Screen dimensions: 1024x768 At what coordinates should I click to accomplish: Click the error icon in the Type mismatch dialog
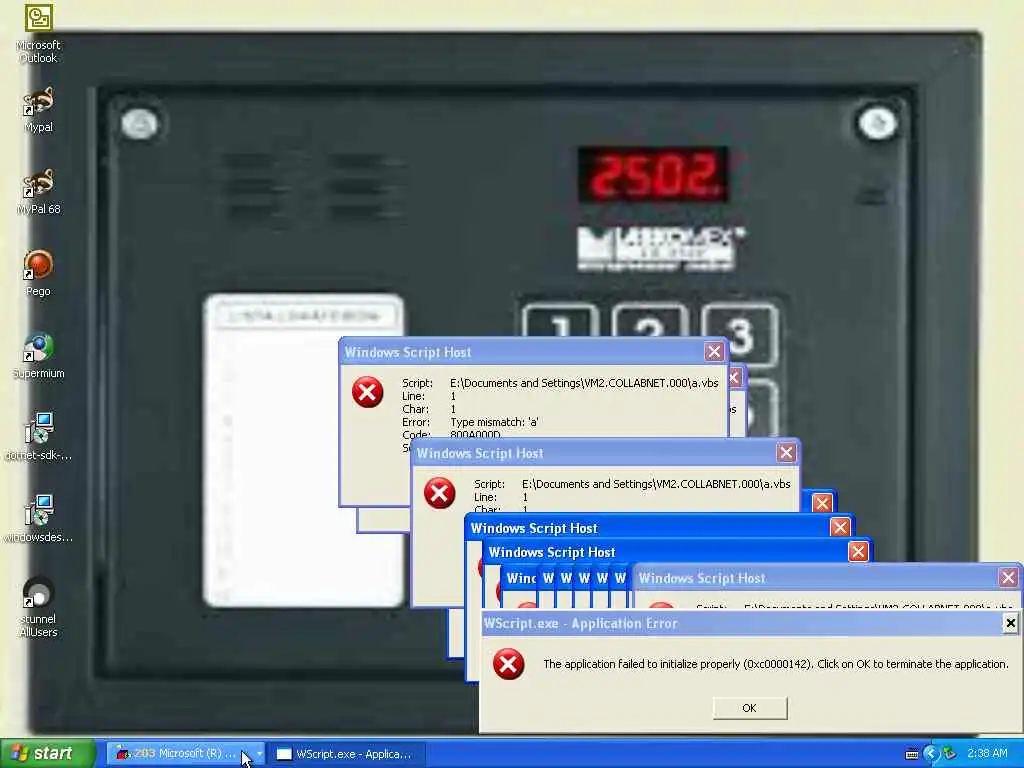368,392
